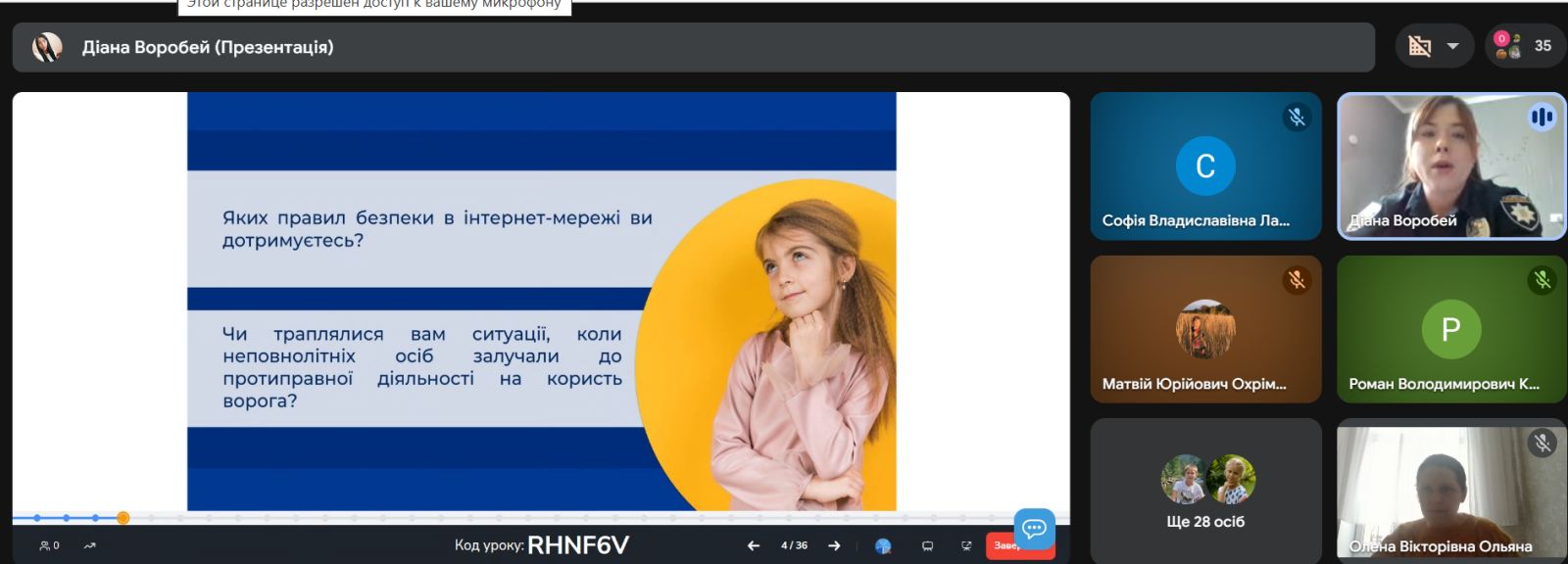Click Діана Воробей presenter avatar in header
This screenshot has width=1568, height=564.
(47, 47)
